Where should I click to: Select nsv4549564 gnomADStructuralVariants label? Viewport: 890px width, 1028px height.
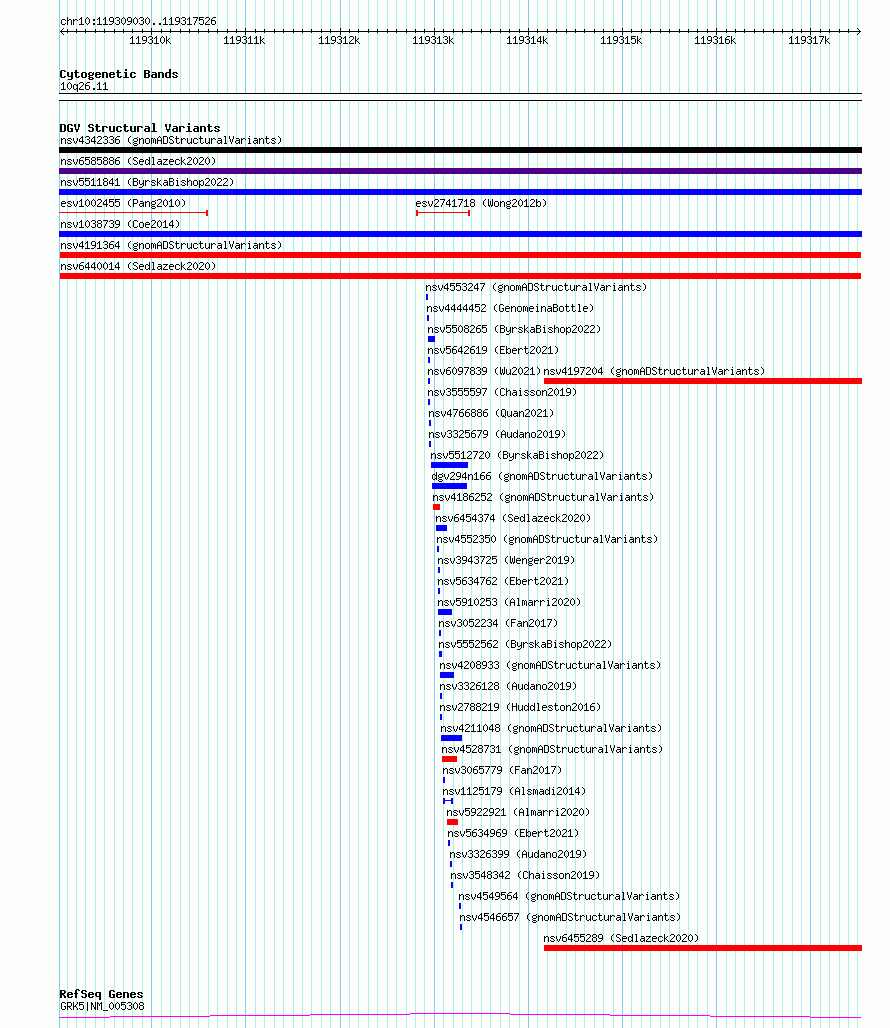coord(569,896)
